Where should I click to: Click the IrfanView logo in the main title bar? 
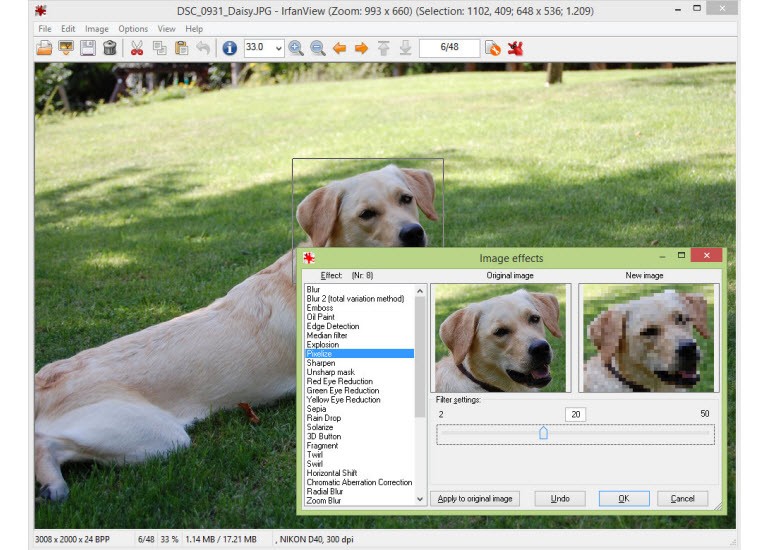coord(41,10)
